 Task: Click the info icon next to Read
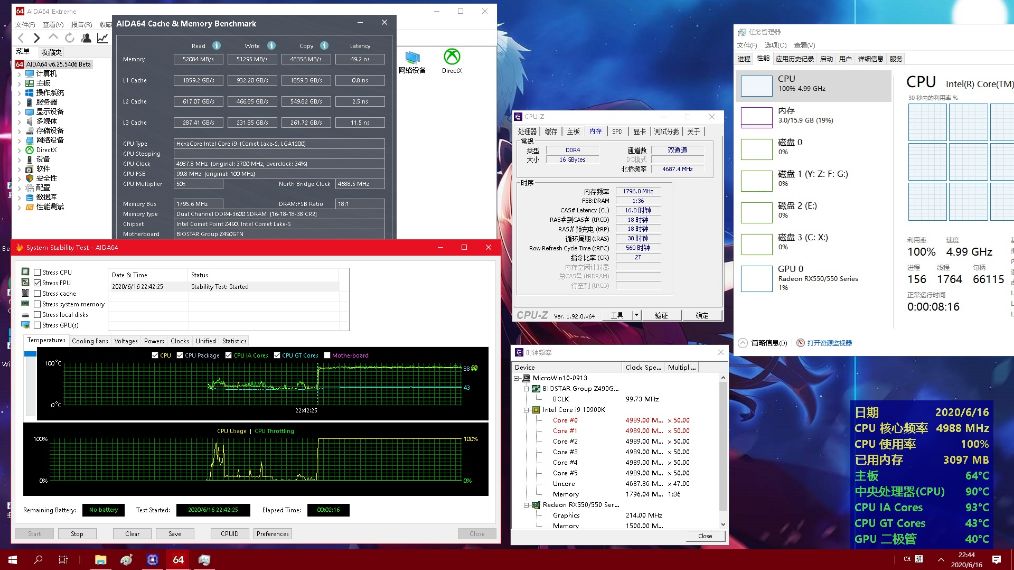tap(217, 45)
